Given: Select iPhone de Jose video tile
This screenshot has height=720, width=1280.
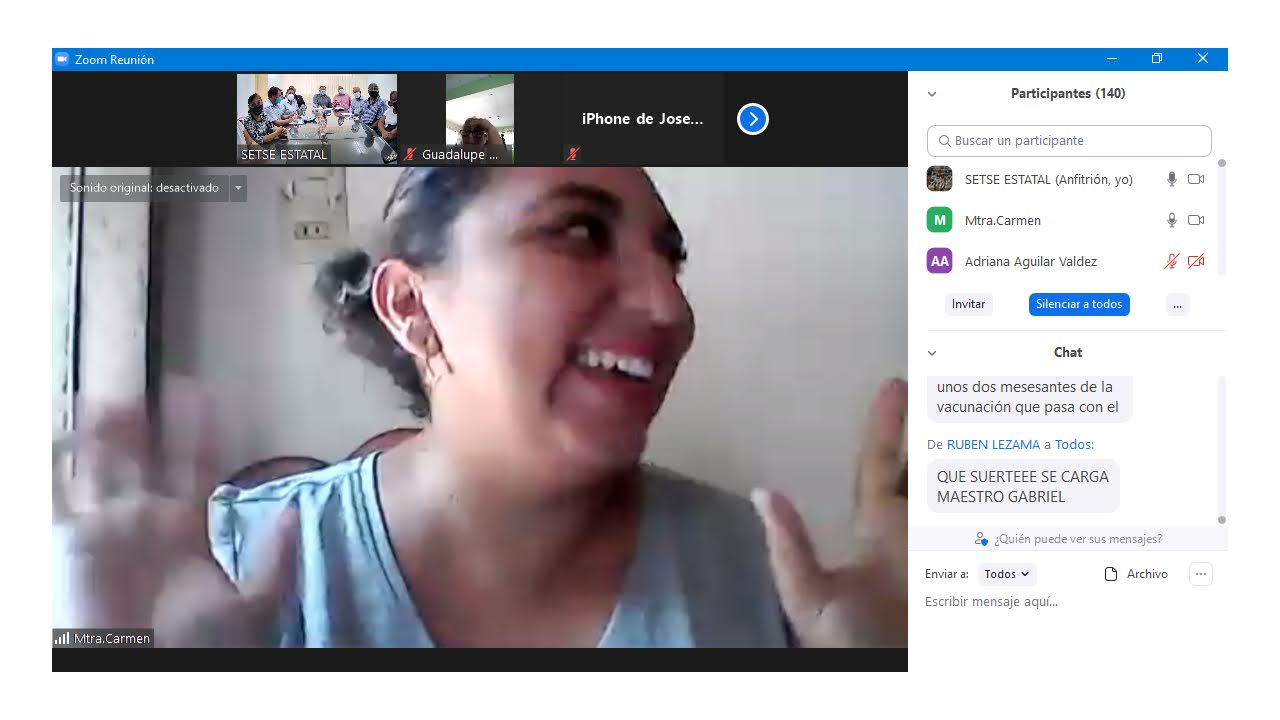Looking at the screenshot, I should pyautogui.click(x=643, y=119).
